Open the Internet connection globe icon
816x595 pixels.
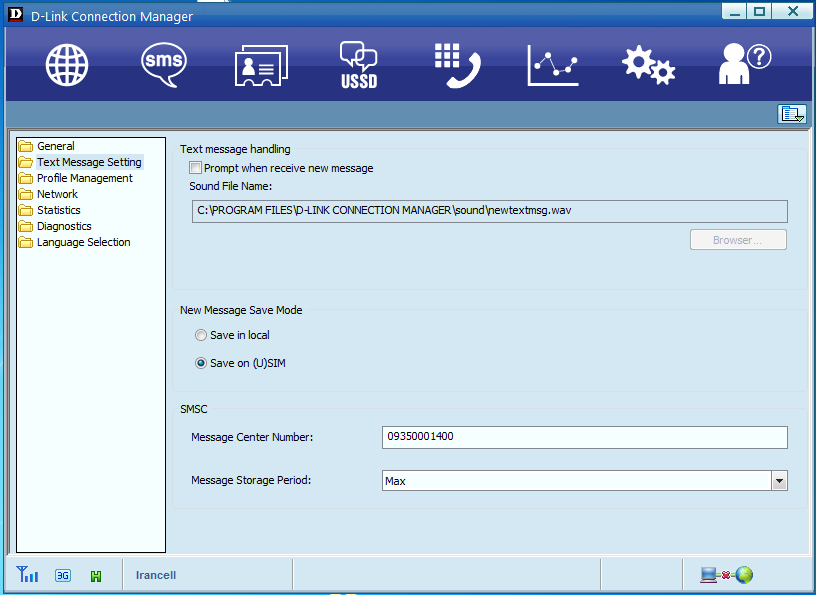pyautogui.click(x=67, y=65)
